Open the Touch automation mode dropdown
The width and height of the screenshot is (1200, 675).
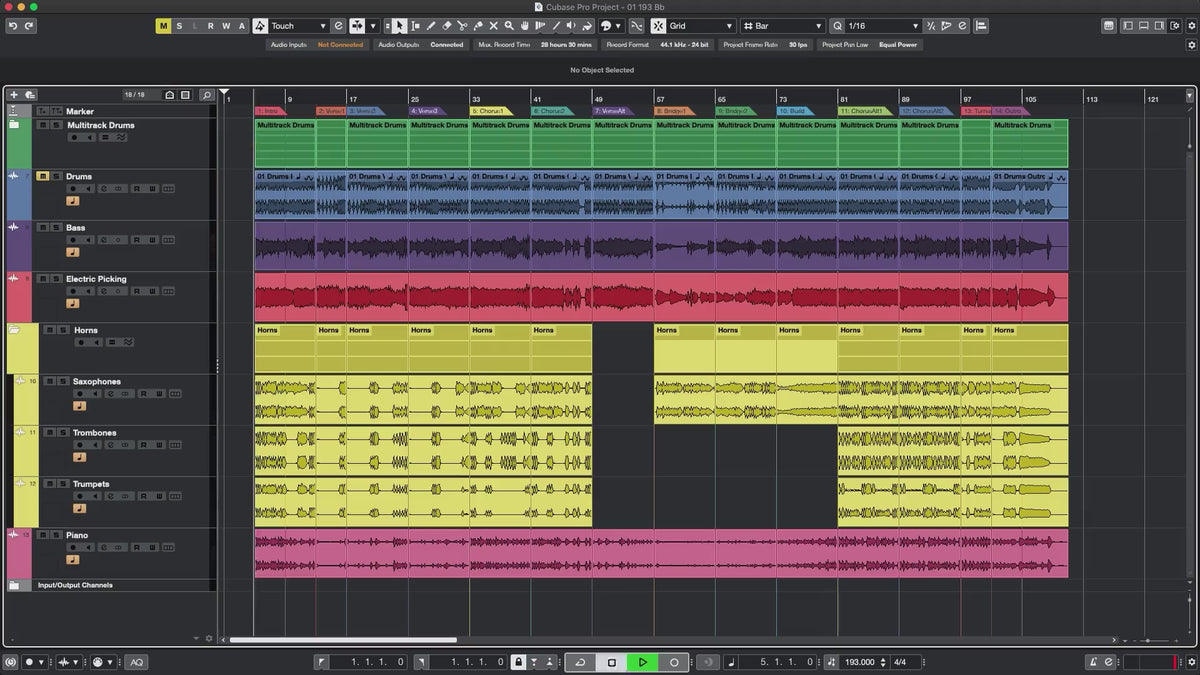click(x=298, y=26)
